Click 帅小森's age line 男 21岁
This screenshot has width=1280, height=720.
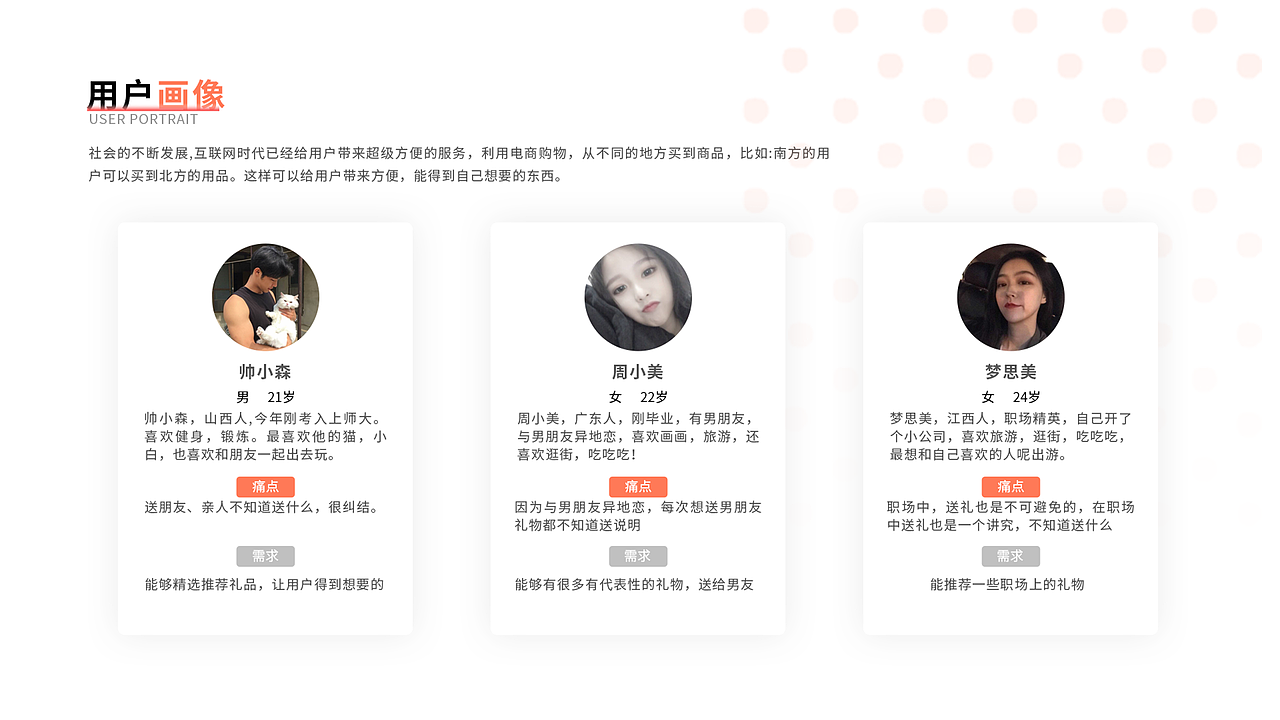click(265, 397)
